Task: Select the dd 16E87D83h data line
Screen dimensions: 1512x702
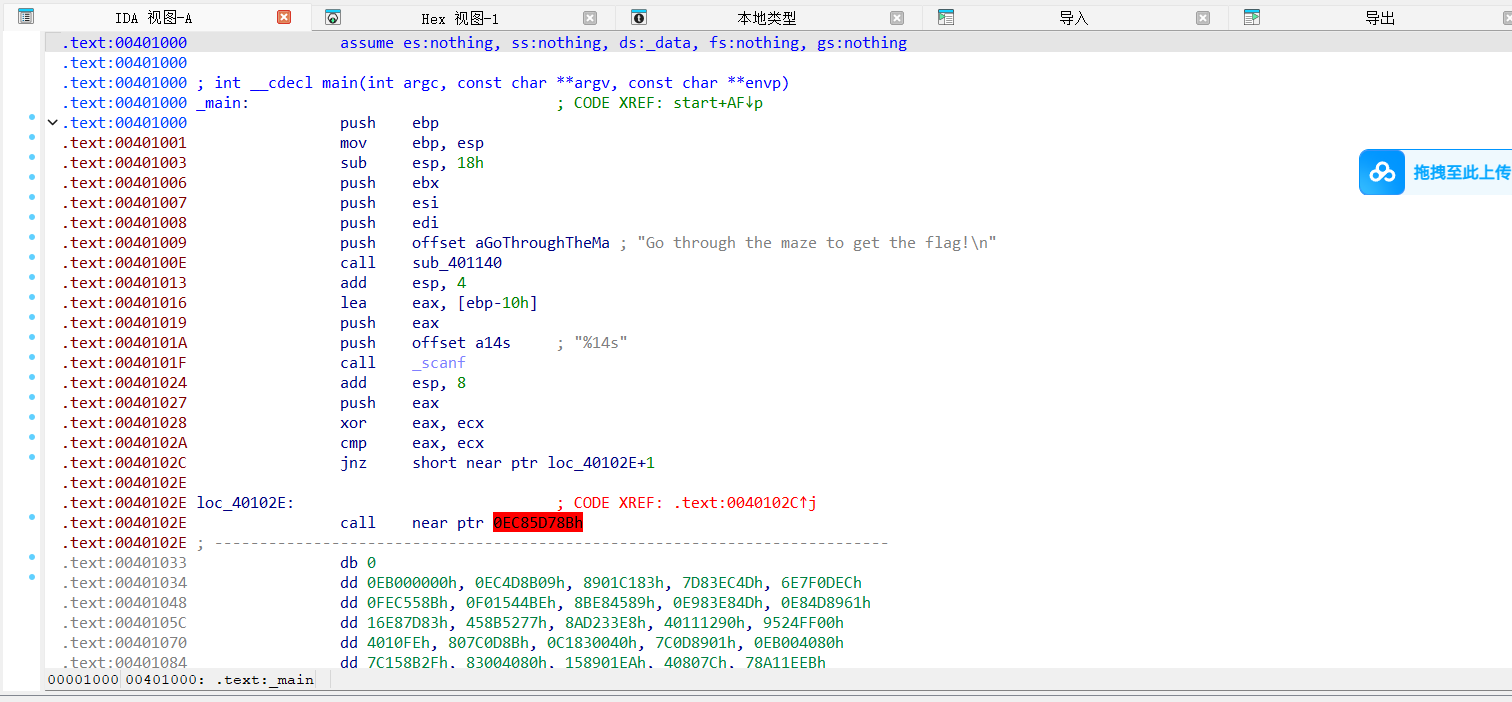Action: point(592,623)
